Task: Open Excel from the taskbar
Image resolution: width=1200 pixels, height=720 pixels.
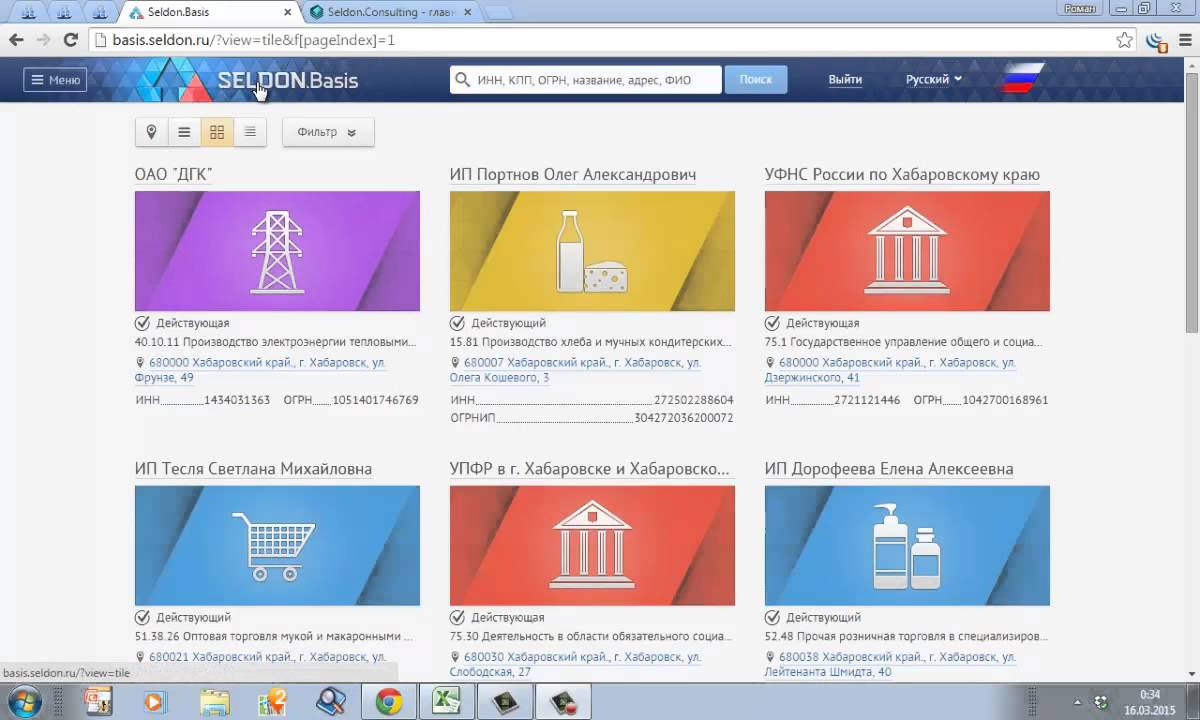Action: (x=444, y=702)
